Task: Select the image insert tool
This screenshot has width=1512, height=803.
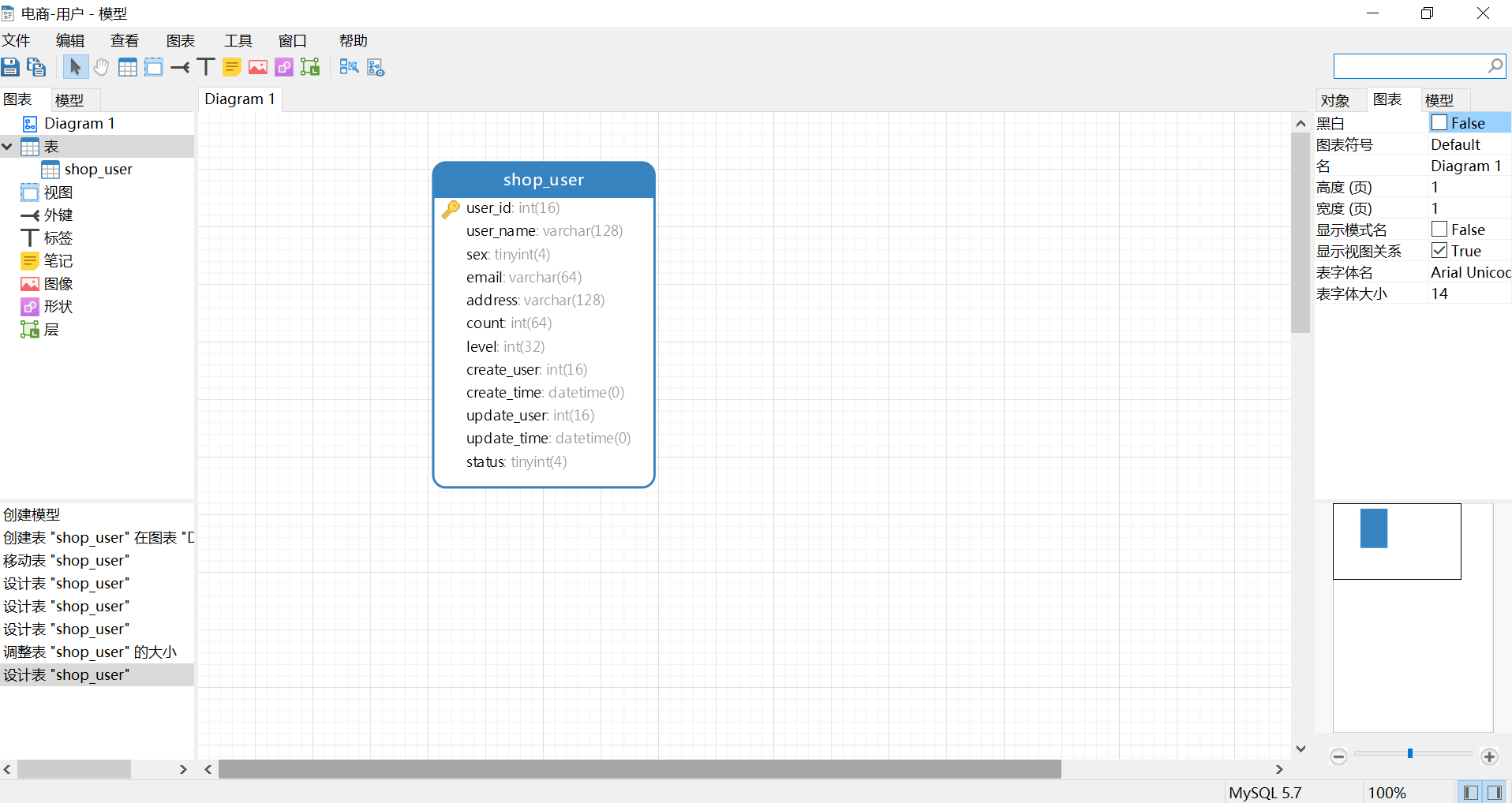Action: (258, 67)
